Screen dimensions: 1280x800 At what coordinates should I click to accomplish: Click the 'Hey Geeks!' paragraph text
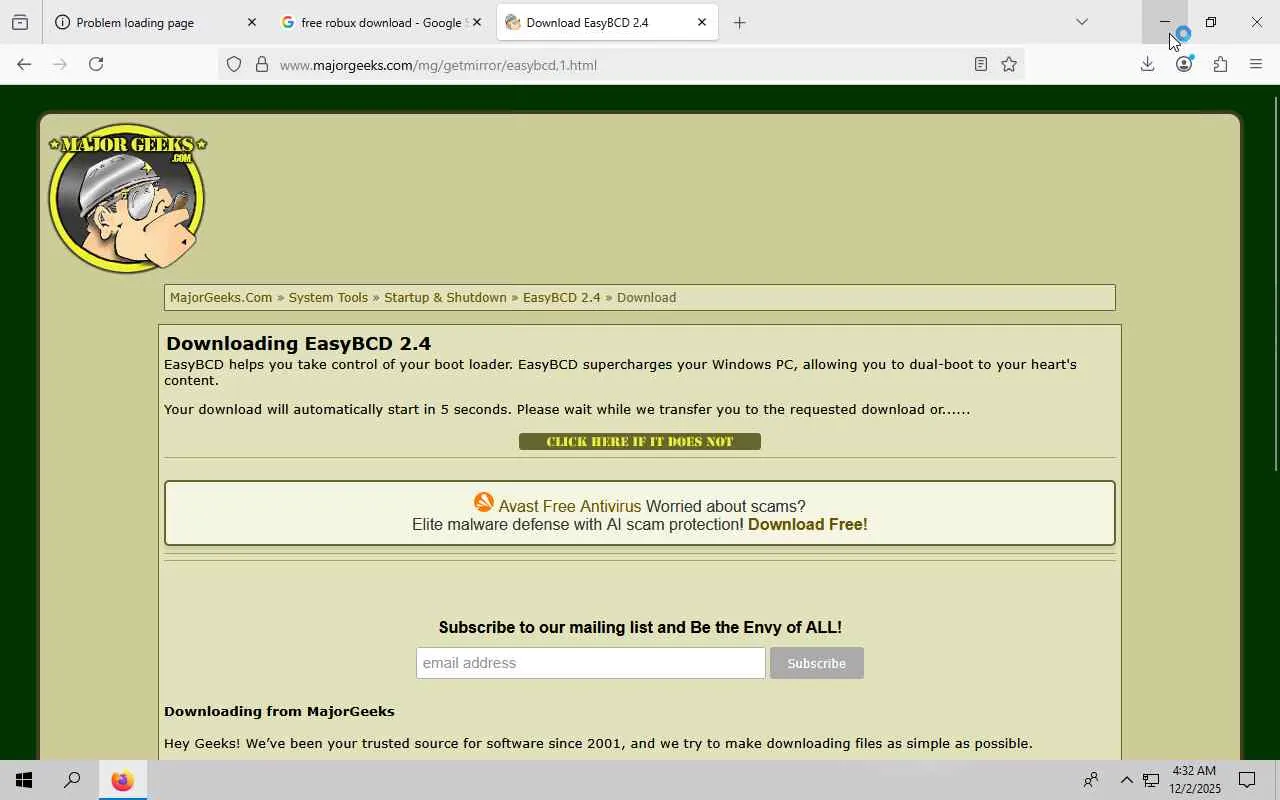point(598,743)
